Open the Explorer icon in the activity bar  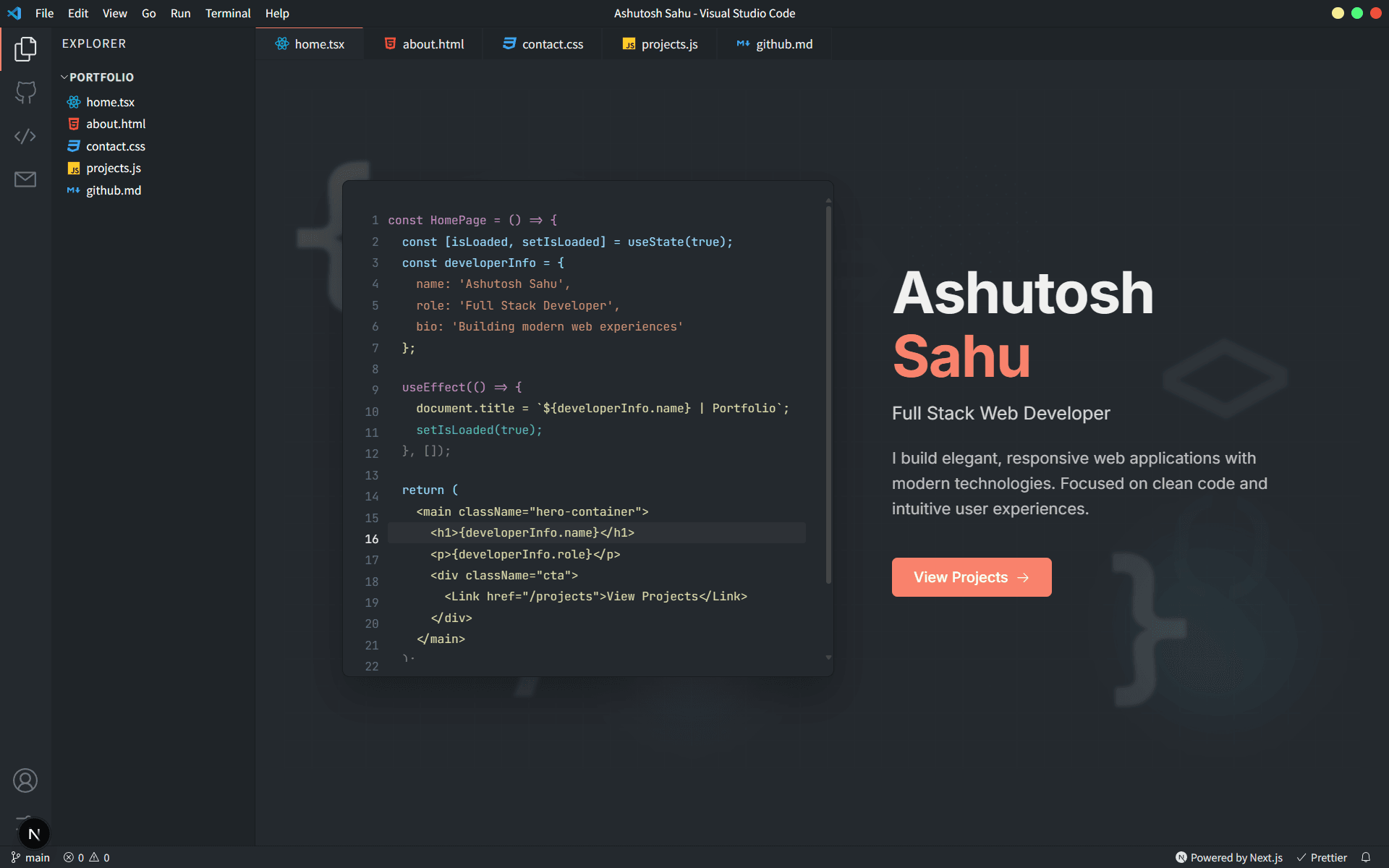26,48
